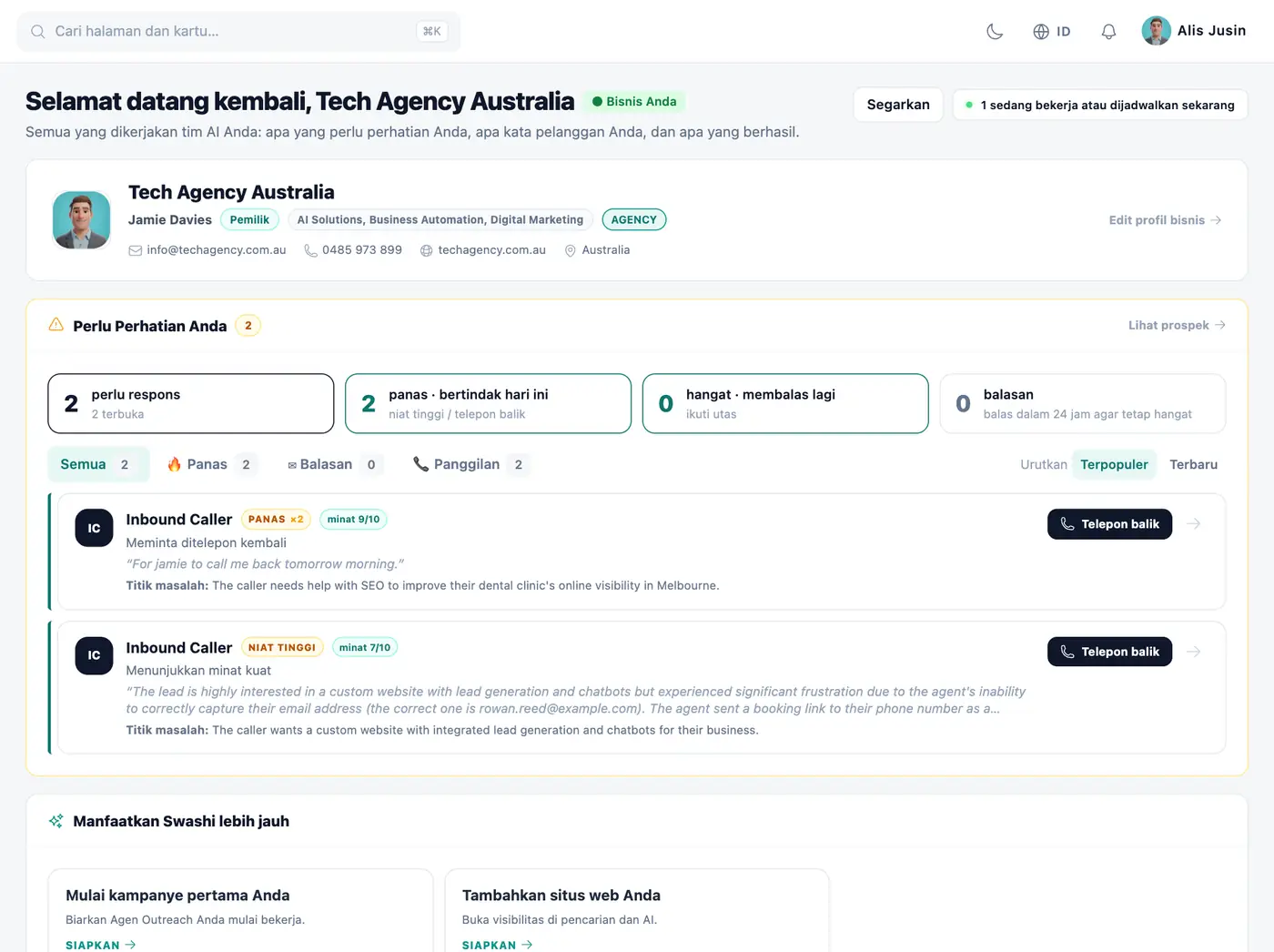Viewport: 1274px width, 952px height.
Task: Focus the Cari halaman dan kartu search field
Action: 238,31
